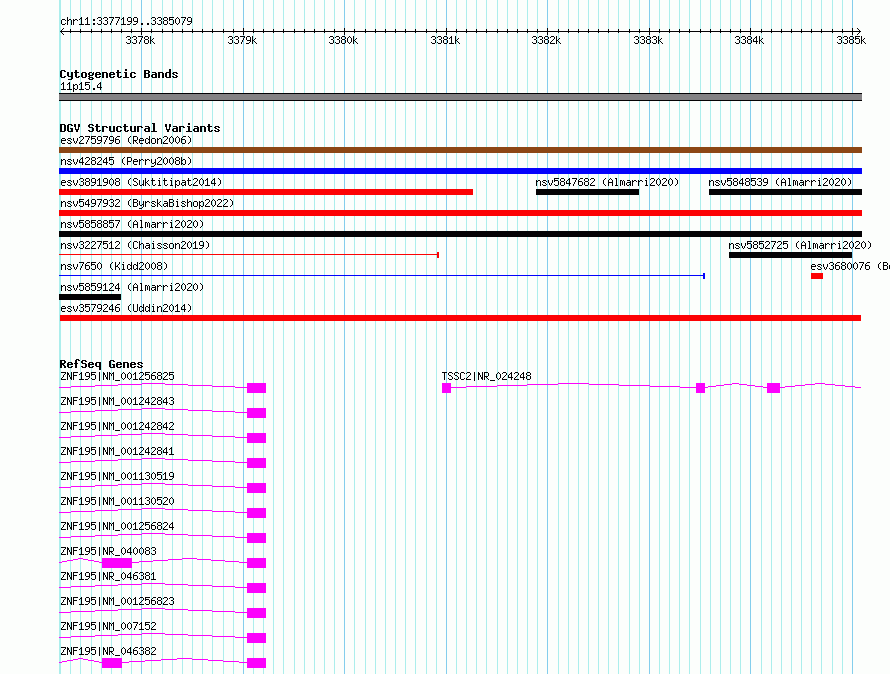
Task: Click the ZNF195|NM_001130519 transcript label
Action: pyautogui.click(x=117, y=476)
